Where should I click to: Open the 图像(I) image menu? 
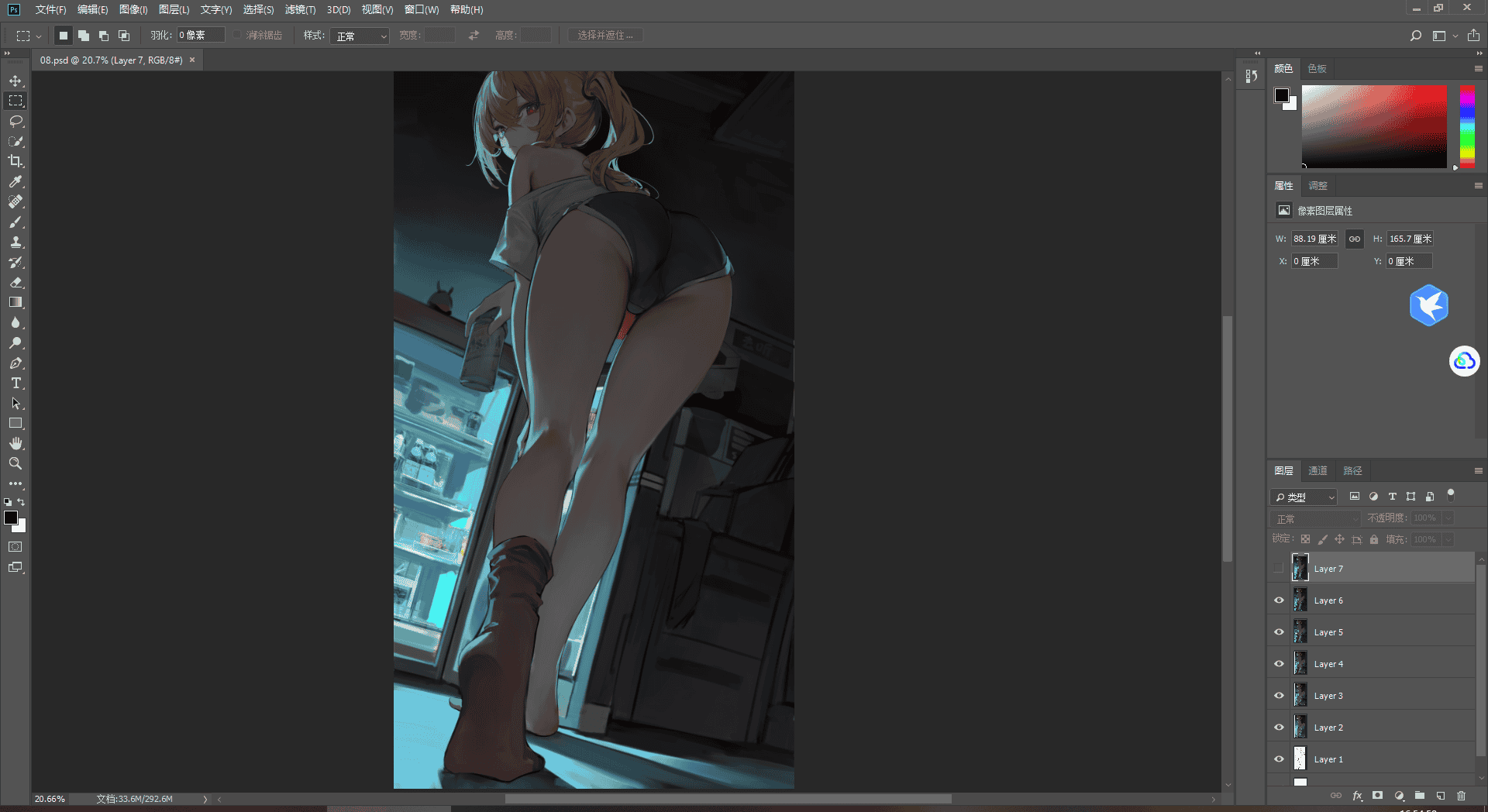click(133, 9)
